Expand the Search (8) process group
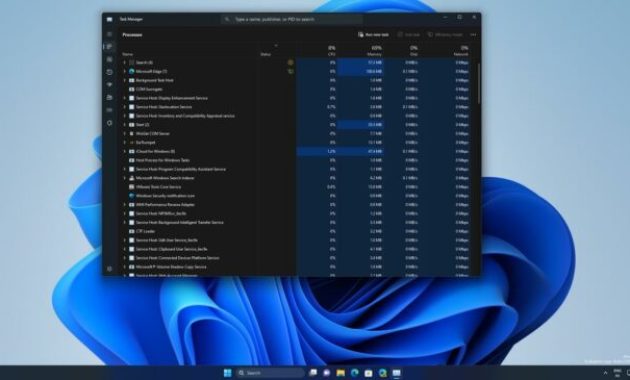 [x=125, y=63]
